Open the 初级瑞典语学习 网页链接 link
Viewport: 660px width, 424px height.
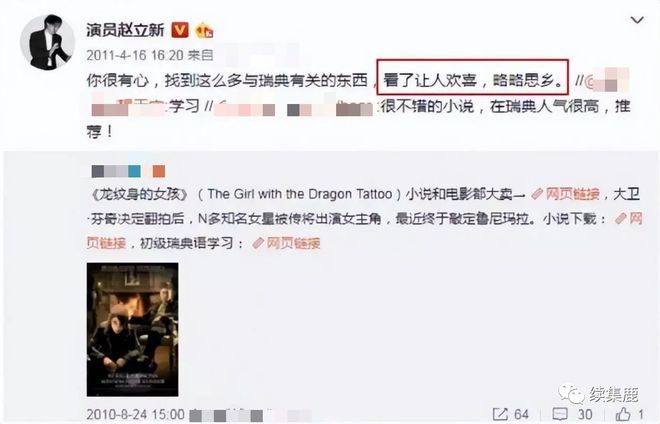pos(287,243)
